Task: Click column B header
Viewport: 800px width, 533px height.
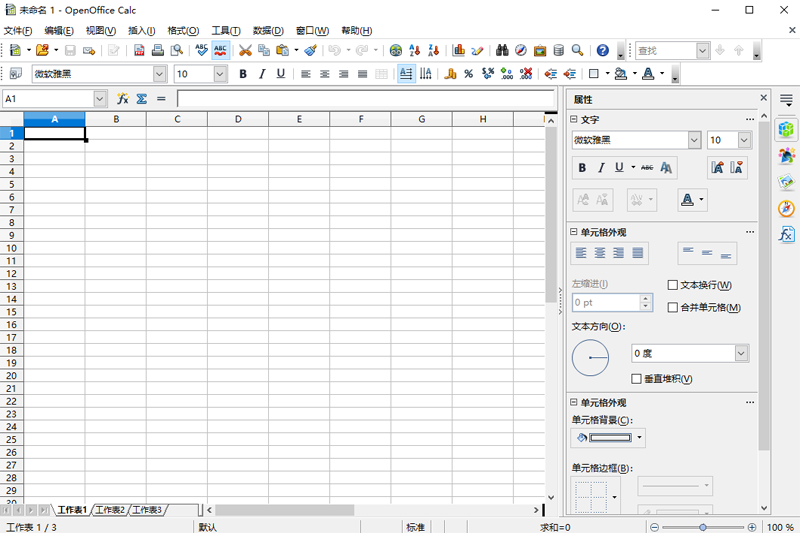Action: (116, 119)
